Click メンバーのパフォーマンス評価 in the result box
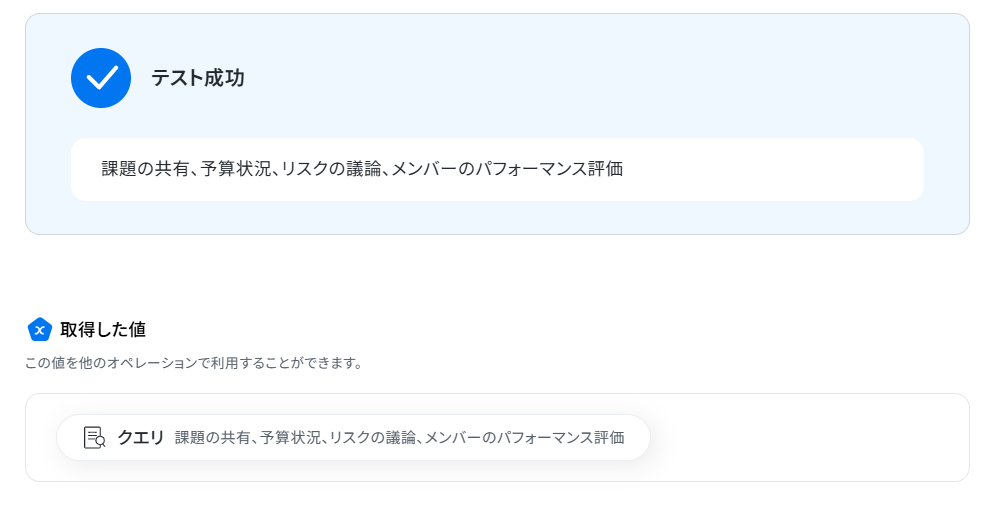Image resolution: width=999 pixels, height=517 pixels. pyautogui.click(x=507, y=169)
